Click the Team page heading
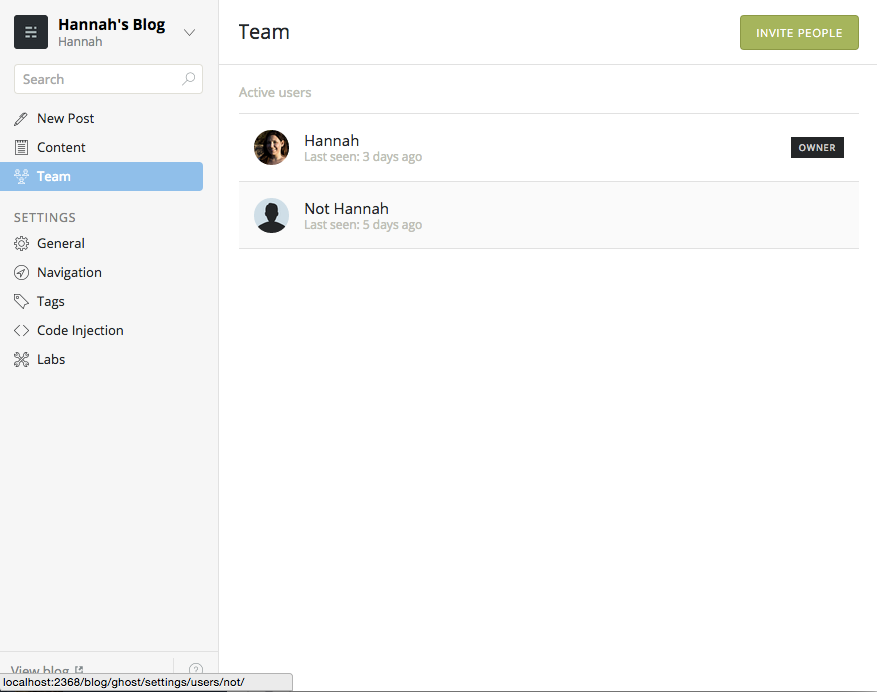The image size is (877, 692). [264, 32]
